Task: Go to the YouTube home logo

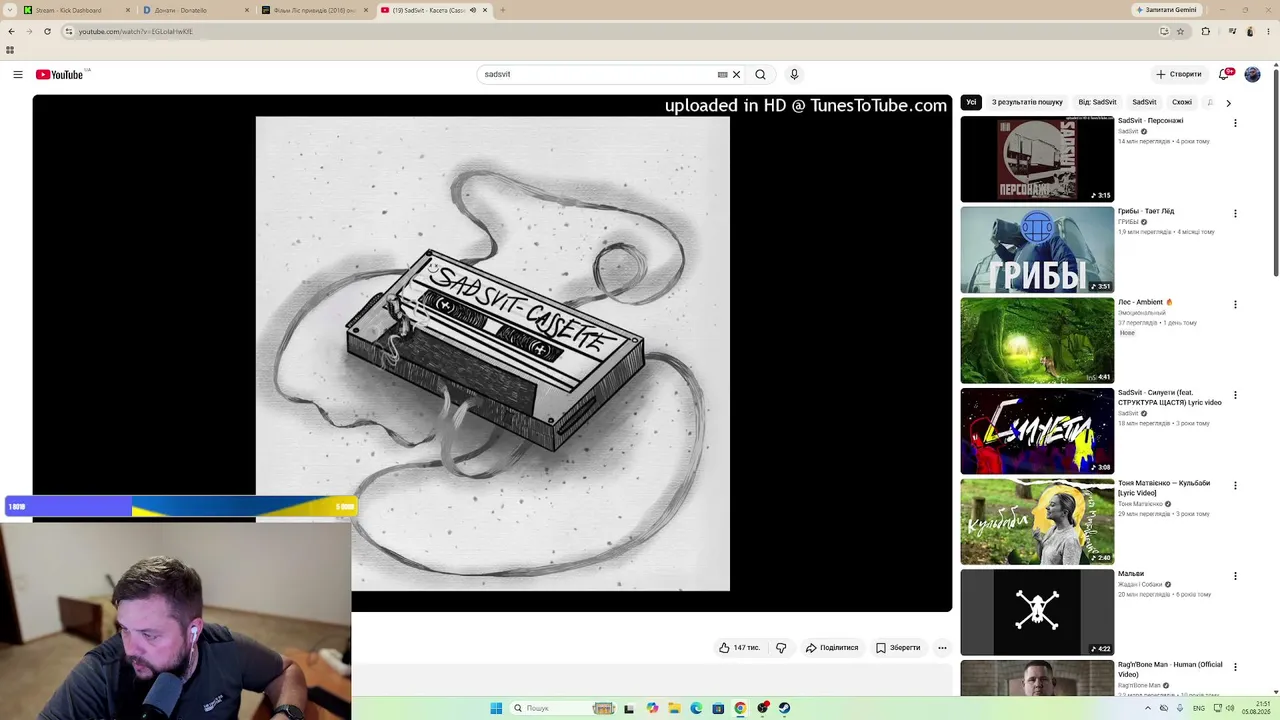Action: 60,74
